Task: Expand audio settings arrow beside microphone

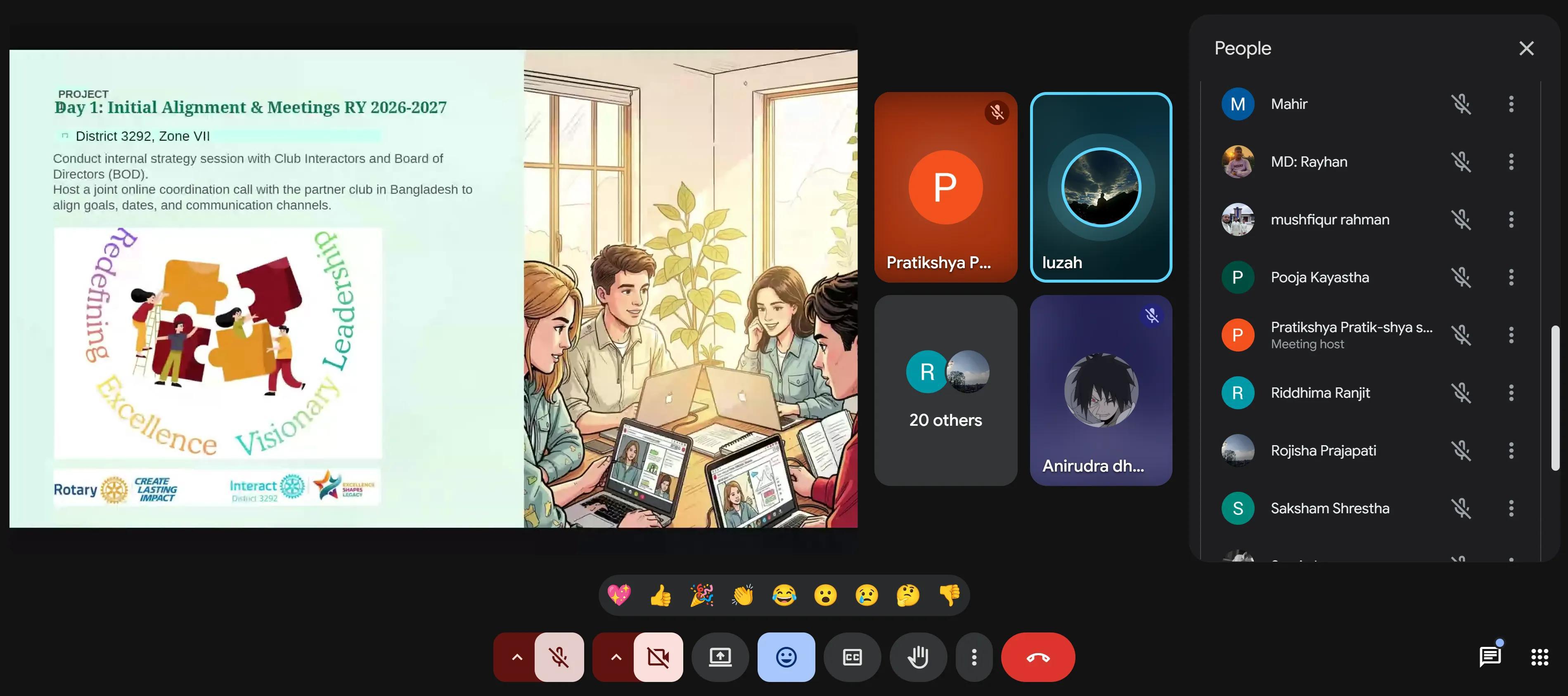Action: (x=517, y=657)
